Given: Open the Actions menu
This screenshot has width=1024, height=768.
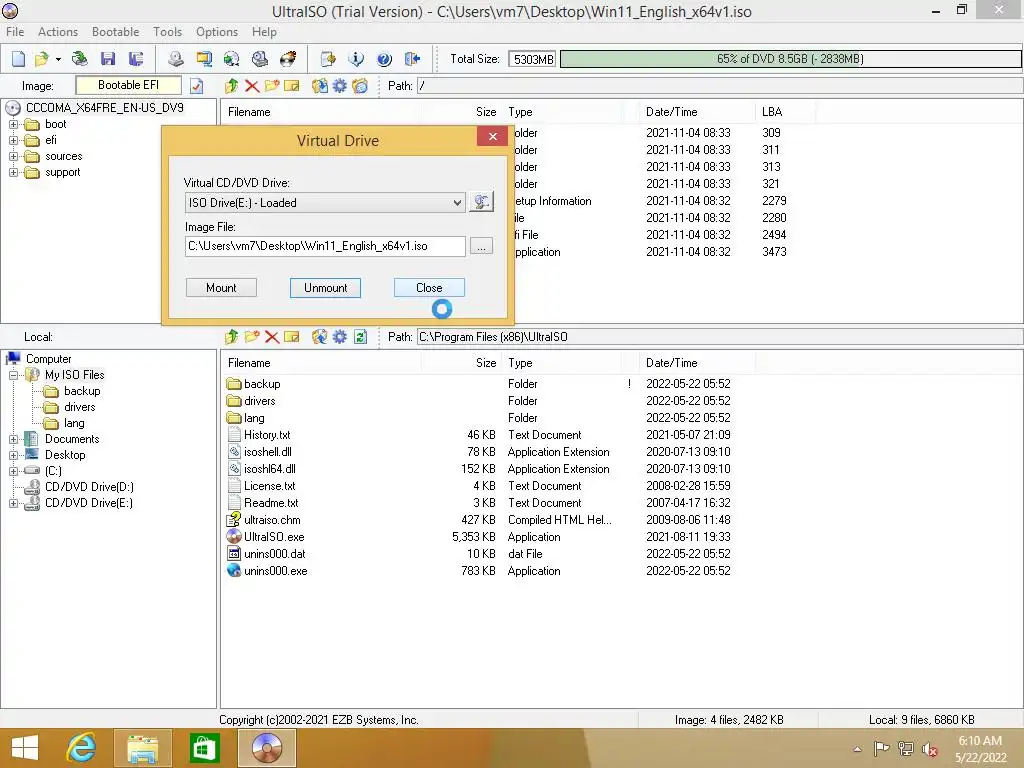Looking at the screenshot, I should click(x=57, y=31).
